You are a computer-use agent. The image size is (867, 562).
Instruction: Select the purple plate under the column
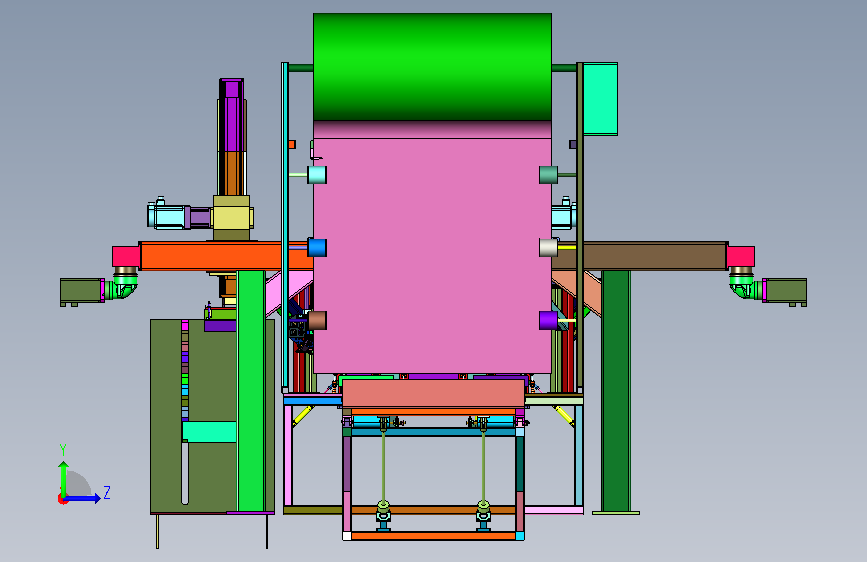220,326
